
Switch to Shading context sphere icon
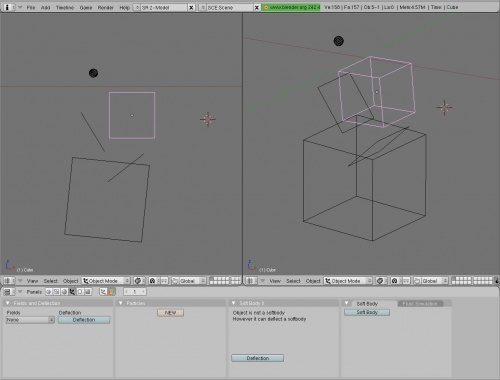click(x=64, y=292)
